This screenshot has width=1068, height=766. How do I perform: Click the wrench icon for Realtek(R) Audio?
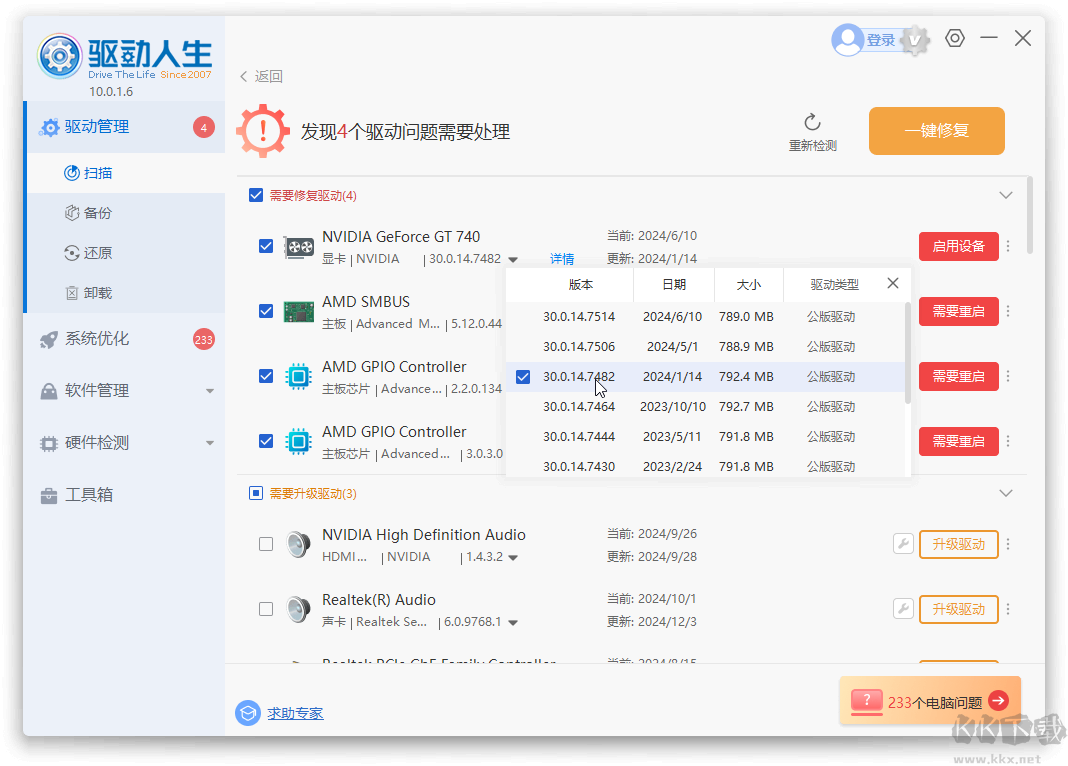click(902, 609)
